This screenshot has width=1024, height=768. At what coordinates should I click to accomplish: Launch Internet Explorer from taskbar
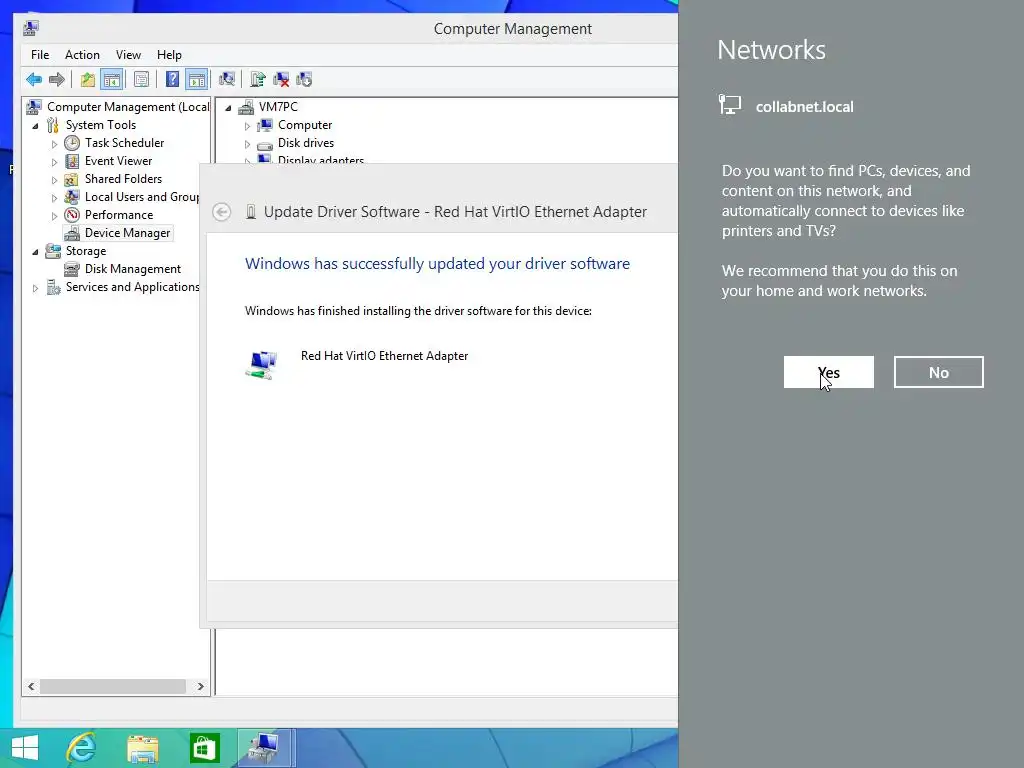pyautogui.click(x=82, y=748)
